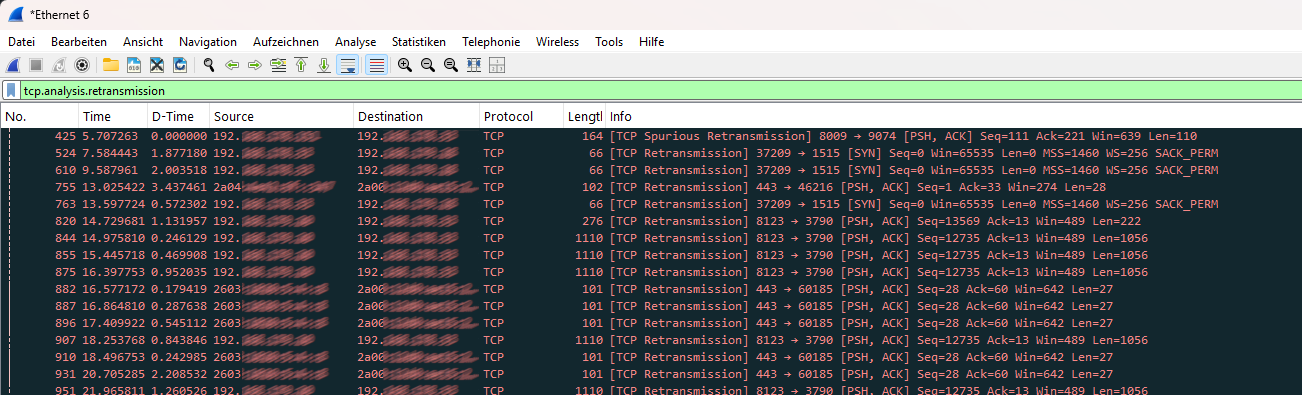Open the Datei menu

coord(21,42)
